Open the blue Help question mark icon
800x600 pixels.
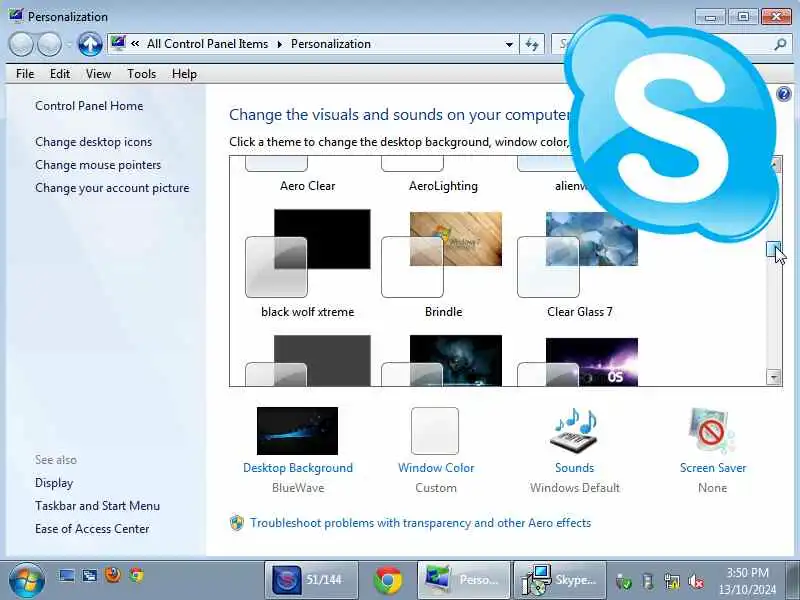[x=784, y=94]
